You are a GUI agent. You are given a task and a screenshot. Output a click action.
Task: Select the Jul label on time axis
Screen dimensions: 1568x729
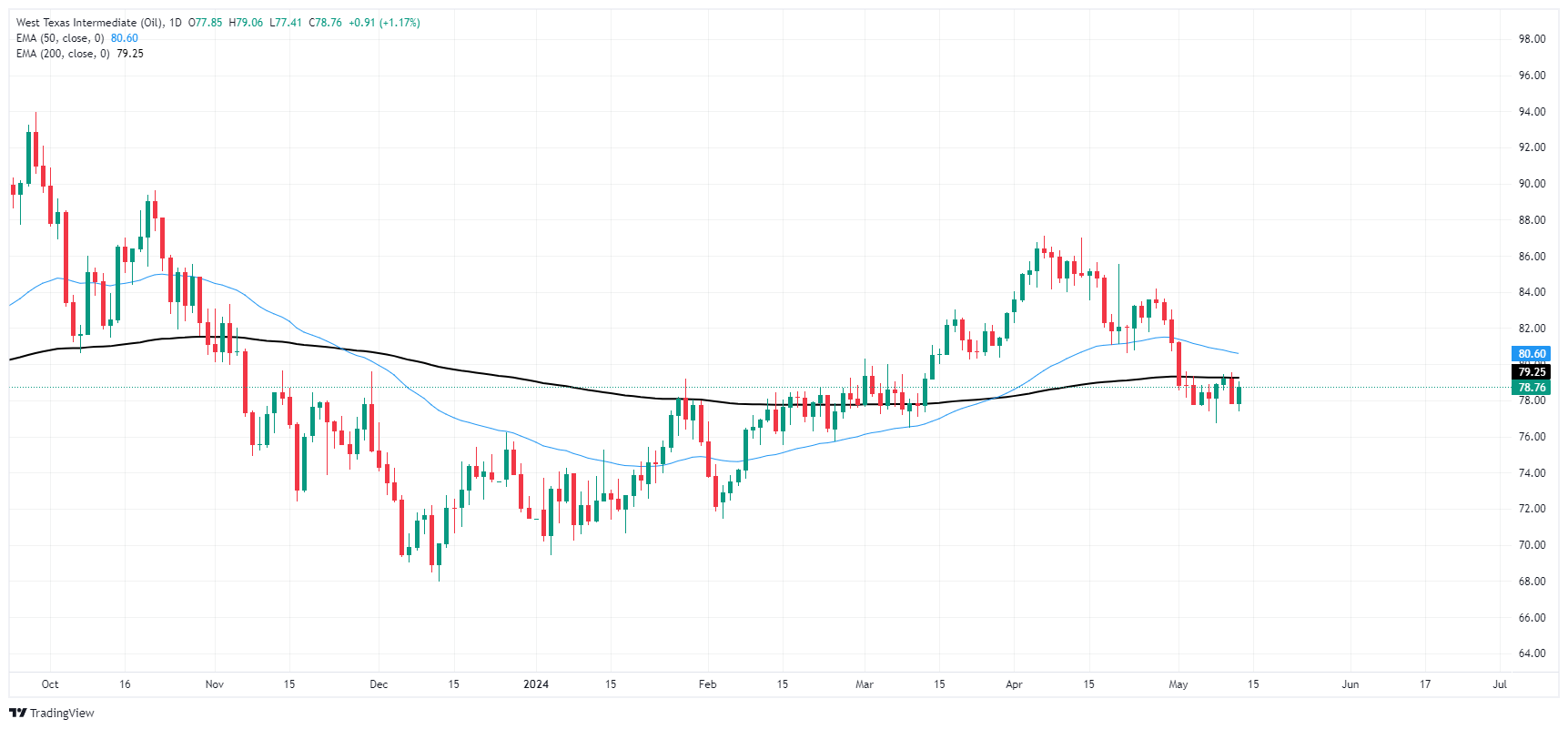[x=1499, y=684]
